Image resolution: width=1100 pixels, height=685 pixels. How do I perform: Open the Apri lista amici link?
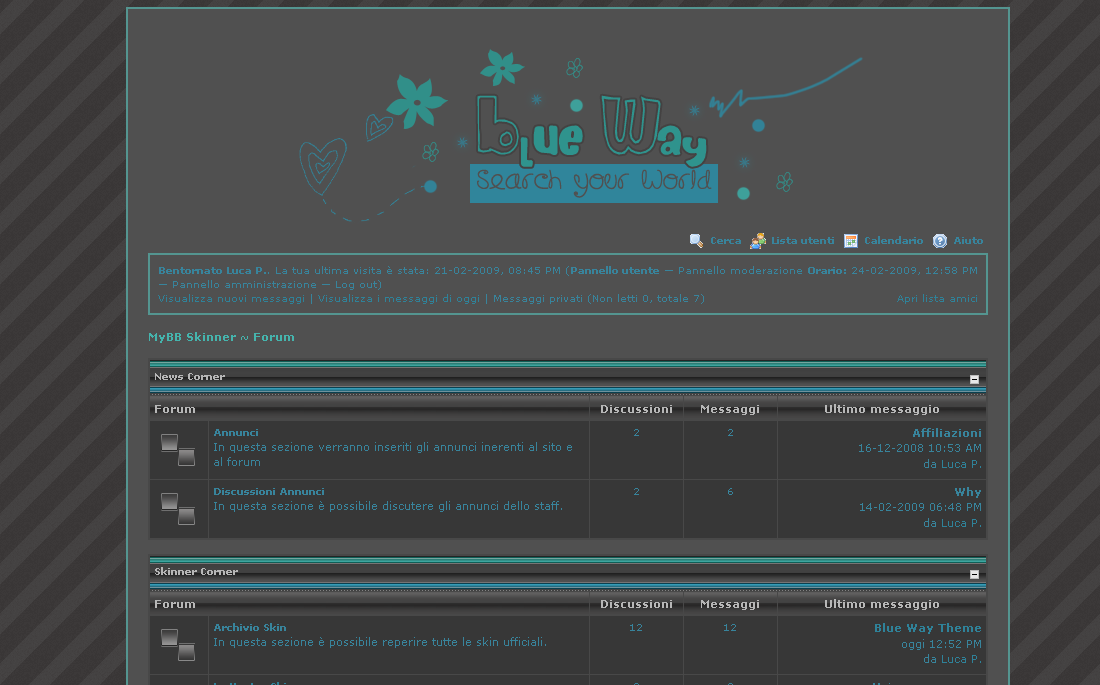937,299
